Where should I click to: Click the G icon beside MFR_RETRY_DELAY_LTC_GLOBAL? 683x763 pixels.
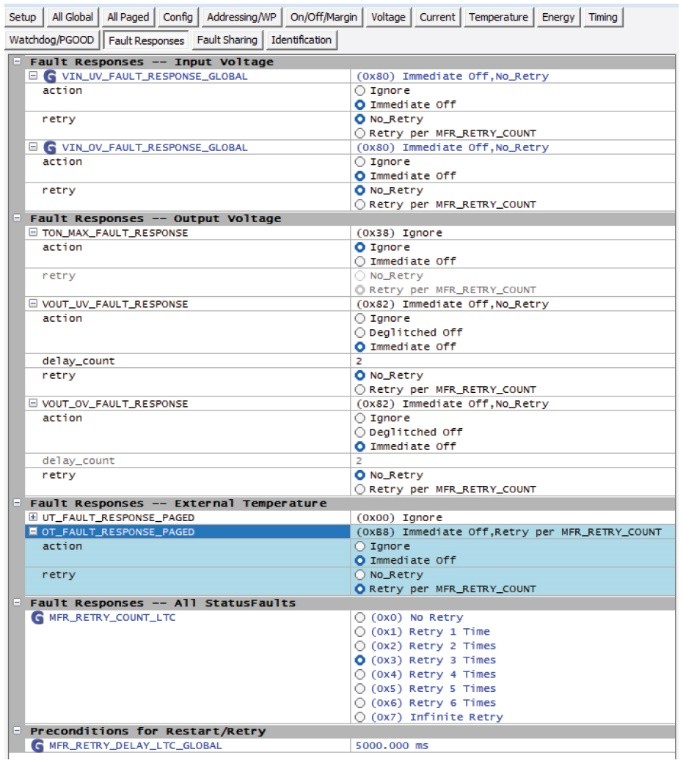click(x=38, y=746)
